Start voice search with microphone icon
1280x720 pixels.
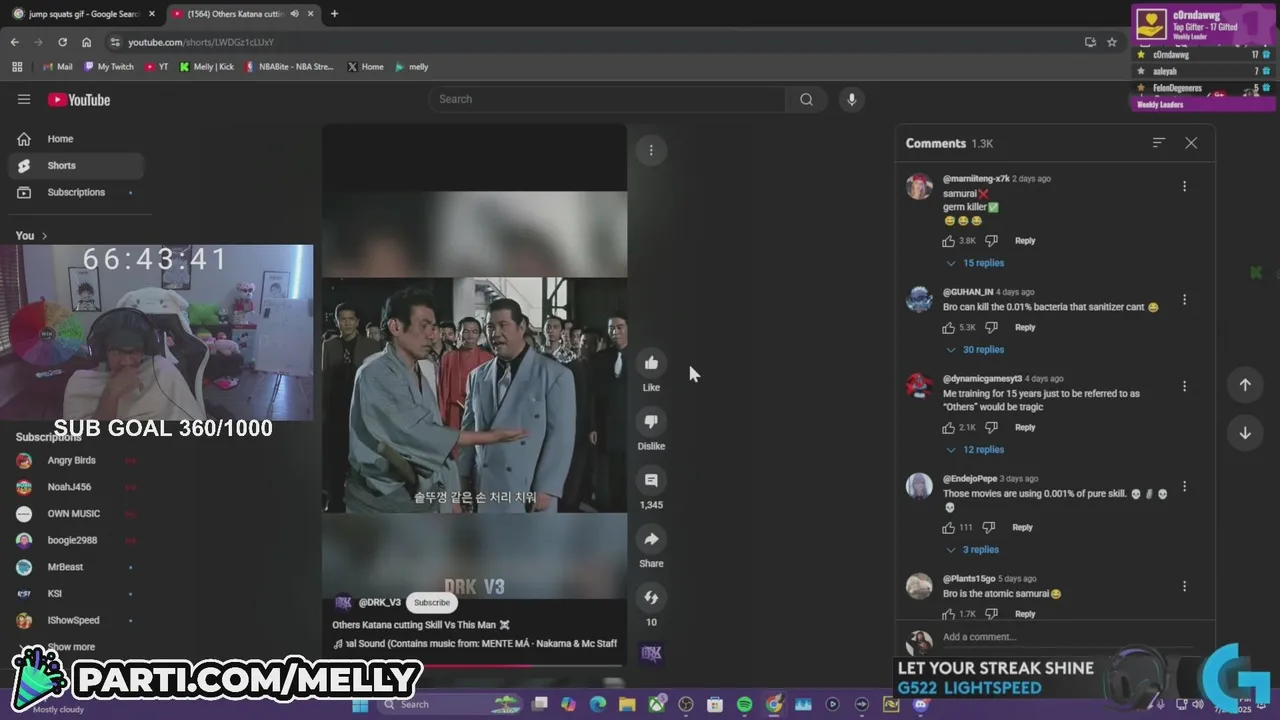[851, 99]
